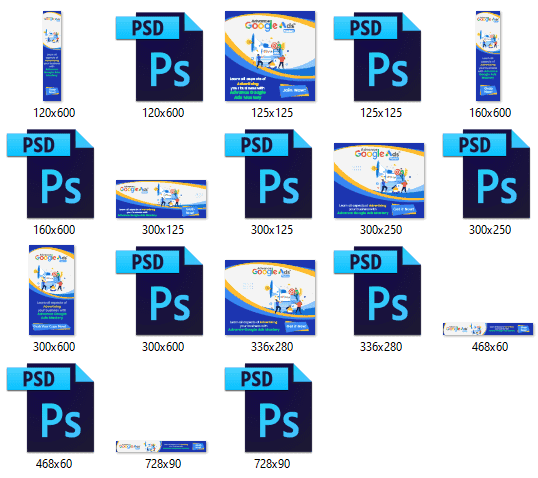This screenshot has height=478, width=538.
Task: Select the 160x600 PSD file icon
Action: [x=50, y=174]
